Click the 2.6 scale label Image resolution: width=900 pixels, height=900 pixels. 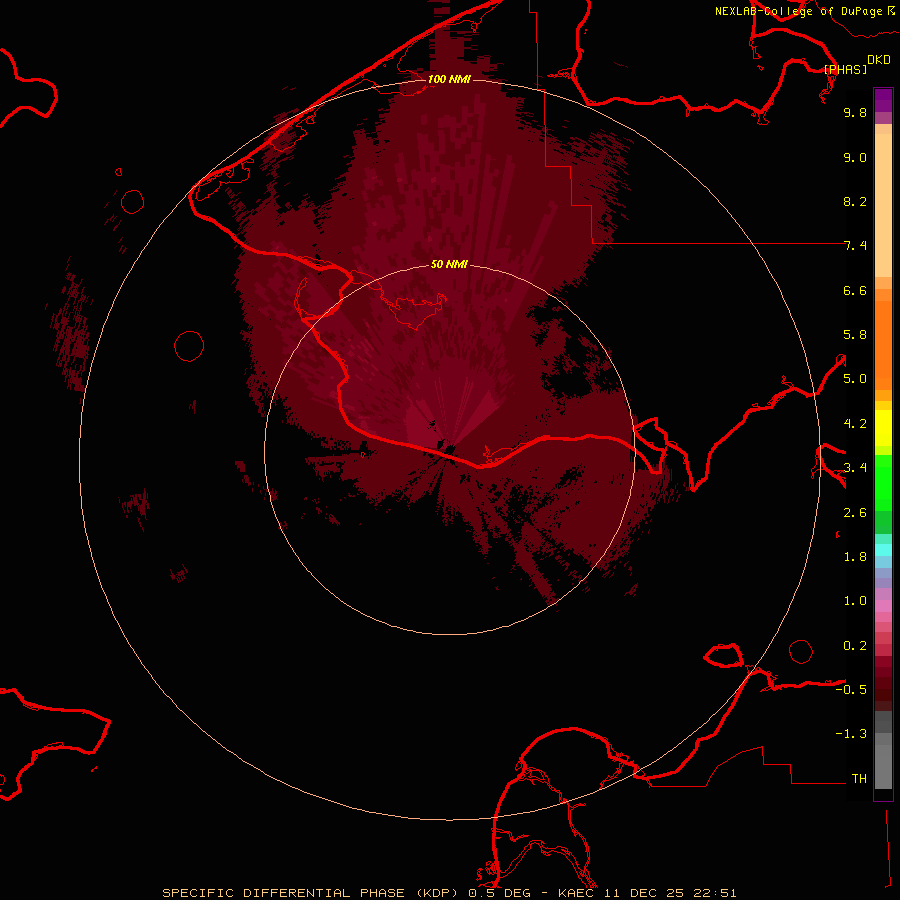coord(855,513)
